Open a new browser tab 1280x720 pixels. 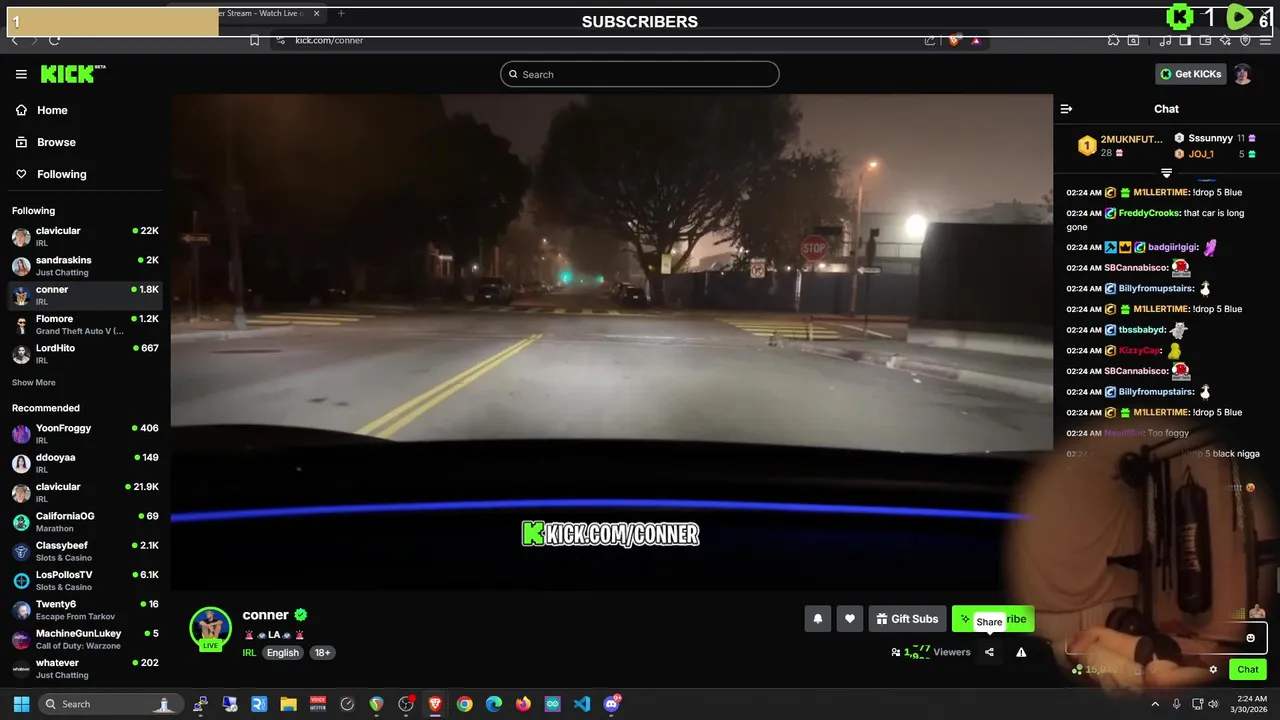click(x=341, y=14)
